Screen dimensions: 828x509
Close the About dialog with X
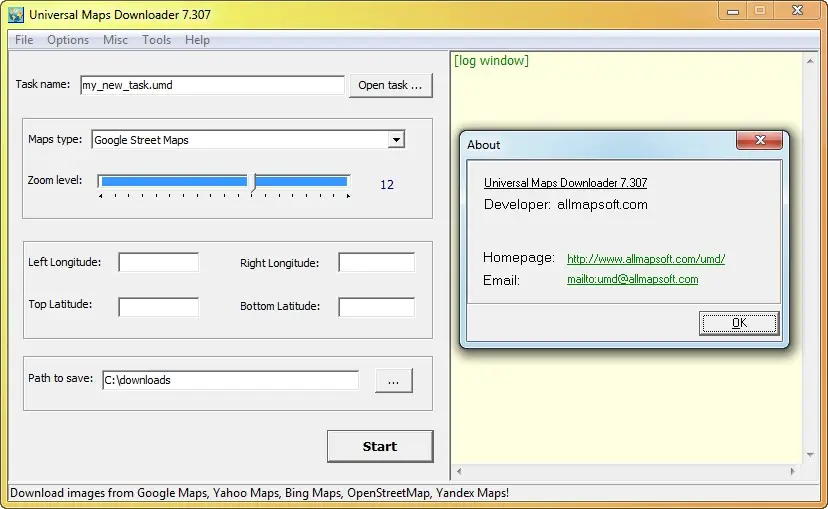(760, 140)
